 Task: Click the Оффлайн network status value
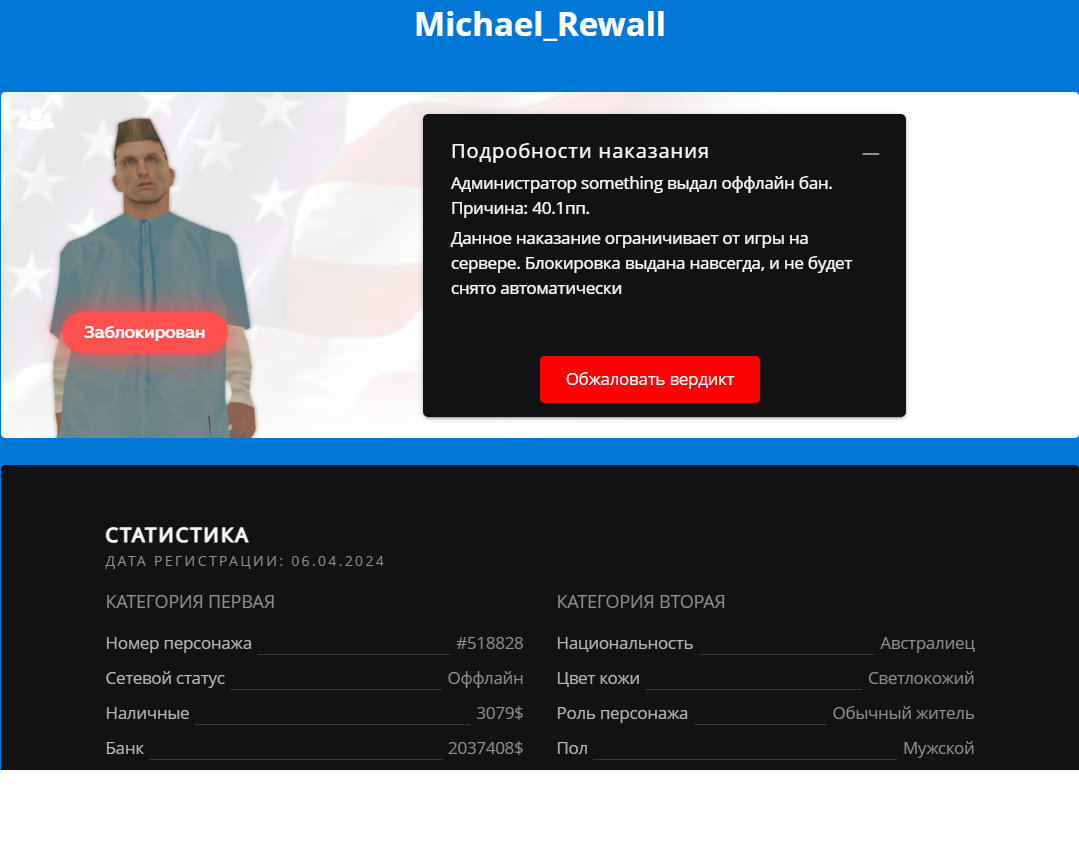point(485,678)
